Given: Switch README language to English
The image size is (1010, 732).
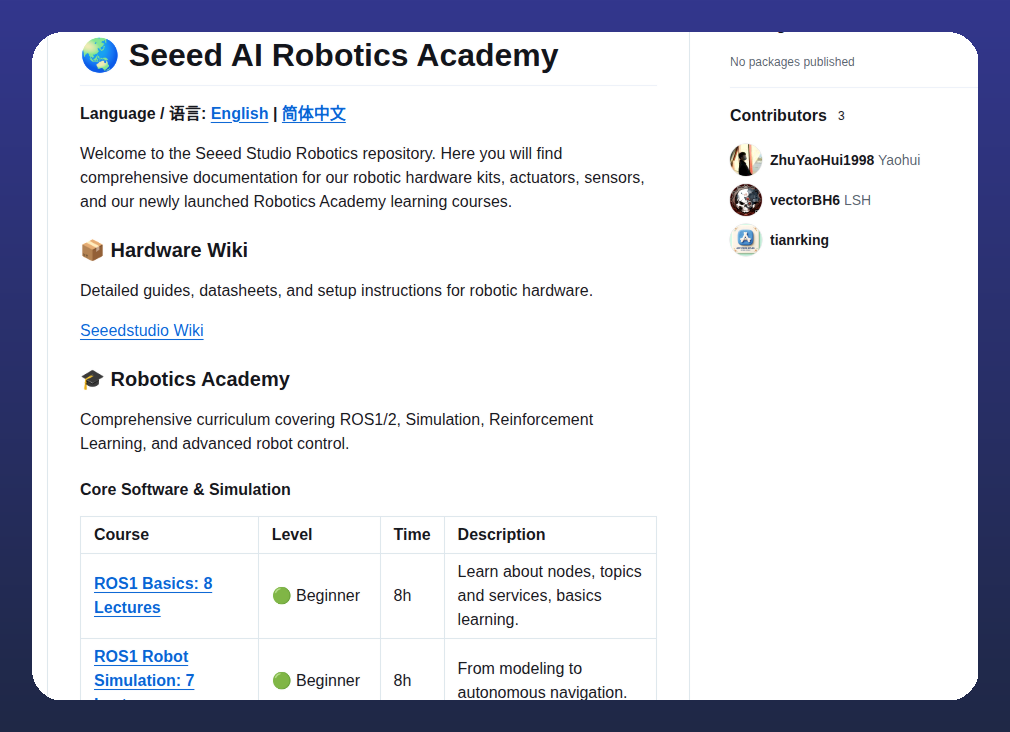Looking at the screenshot, I should click(x=240, y=113).
